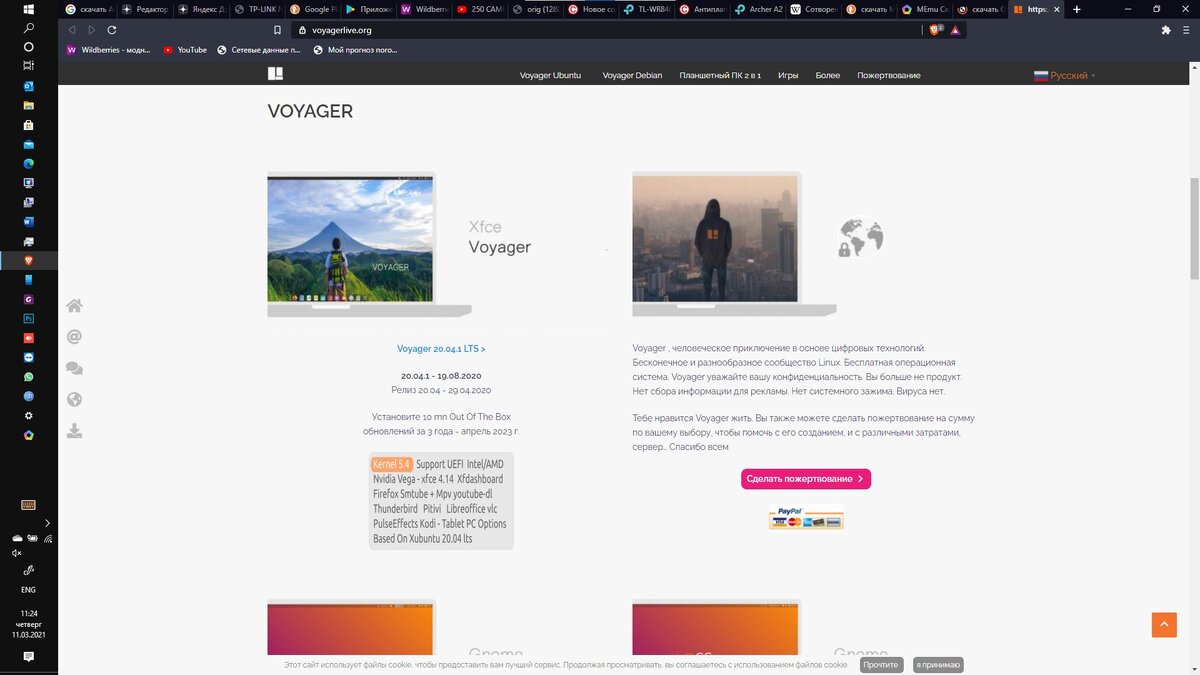1200x675 pixels.
Task: Click the @ contact icon in the sidebar
Action: coord(74,337)
